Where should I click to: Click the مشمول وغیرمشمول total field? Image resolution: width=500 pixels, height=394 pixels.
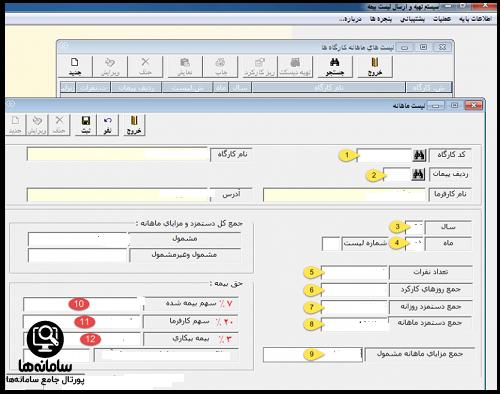78,256
